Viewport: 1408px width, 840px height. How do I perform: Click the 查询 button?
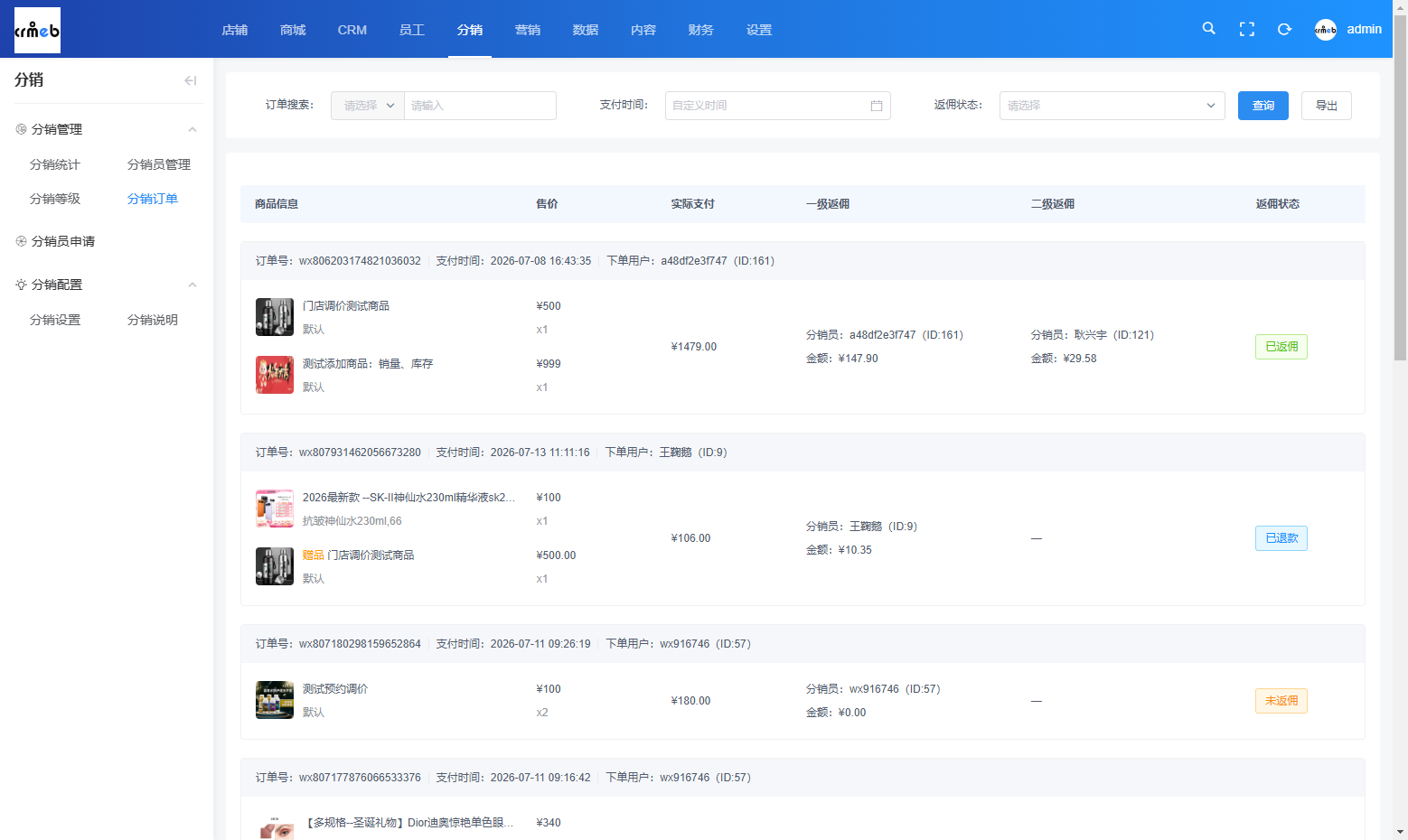[1263, 106]
